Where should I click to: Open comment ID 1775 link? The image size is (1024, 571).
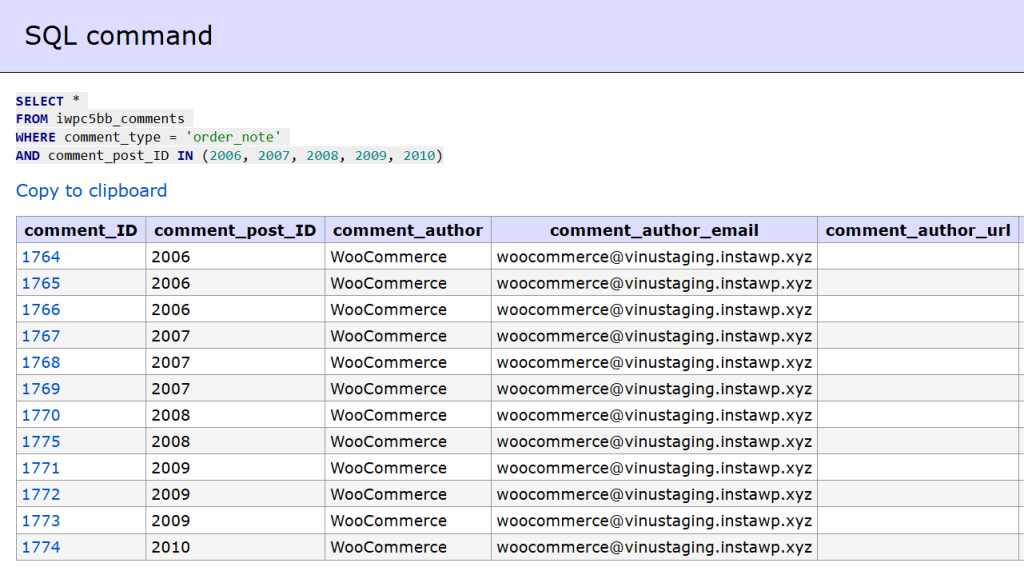pyautogui.click(x=41, y=442)
